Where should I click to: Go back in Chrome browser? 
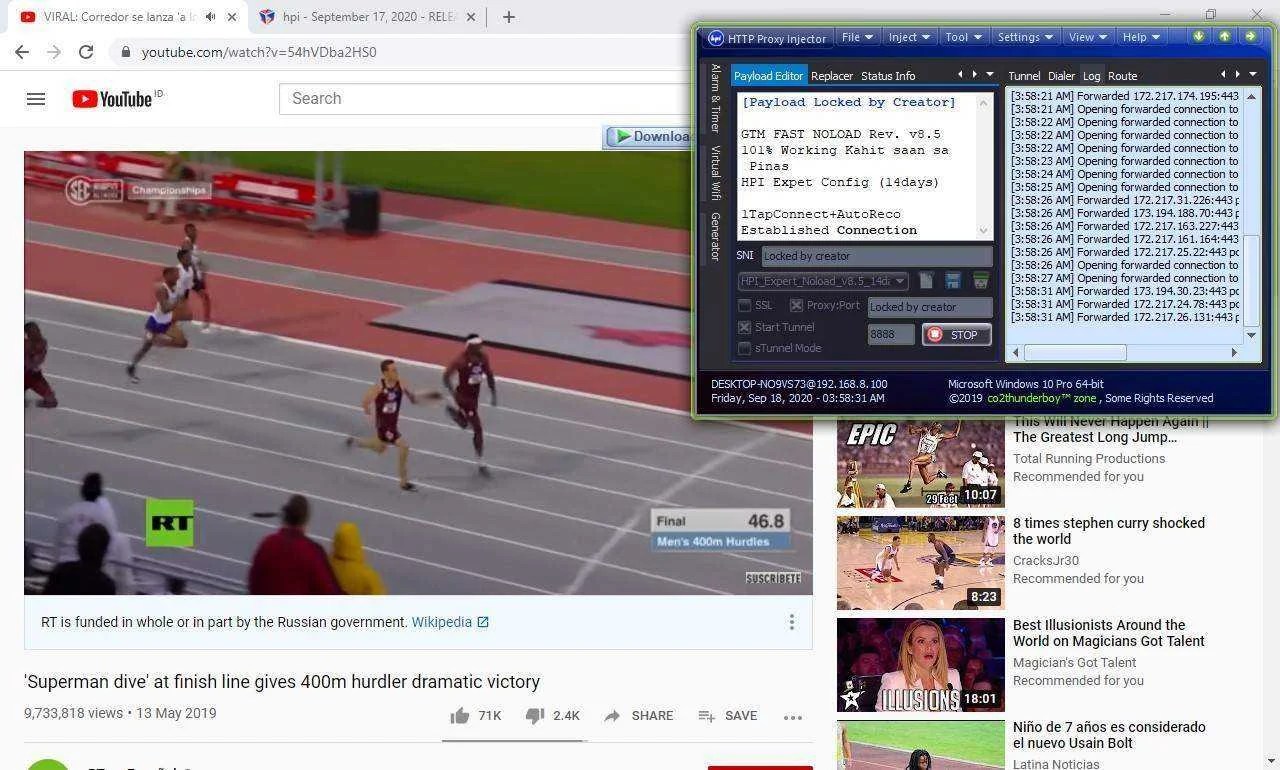click(x=22, y=52)
